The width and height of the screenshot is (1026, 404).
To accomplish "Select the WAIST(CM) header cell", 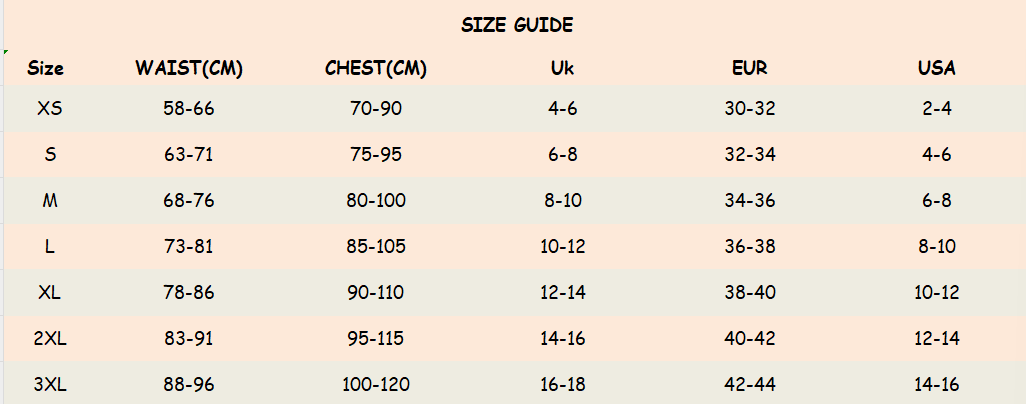I will point(189,69).
